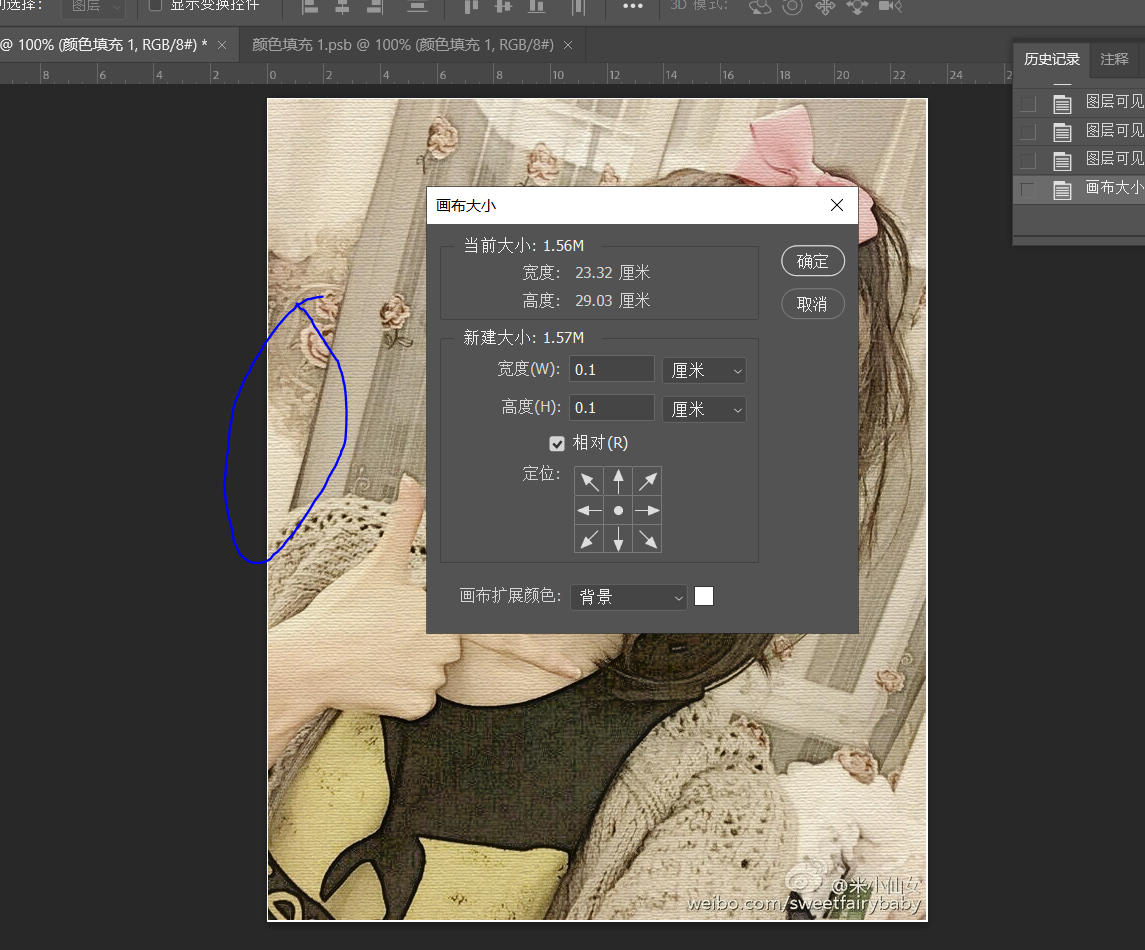
Task: Select the 3D slide object mode icon
Action: pyautogui.click(x=857, y=7)
